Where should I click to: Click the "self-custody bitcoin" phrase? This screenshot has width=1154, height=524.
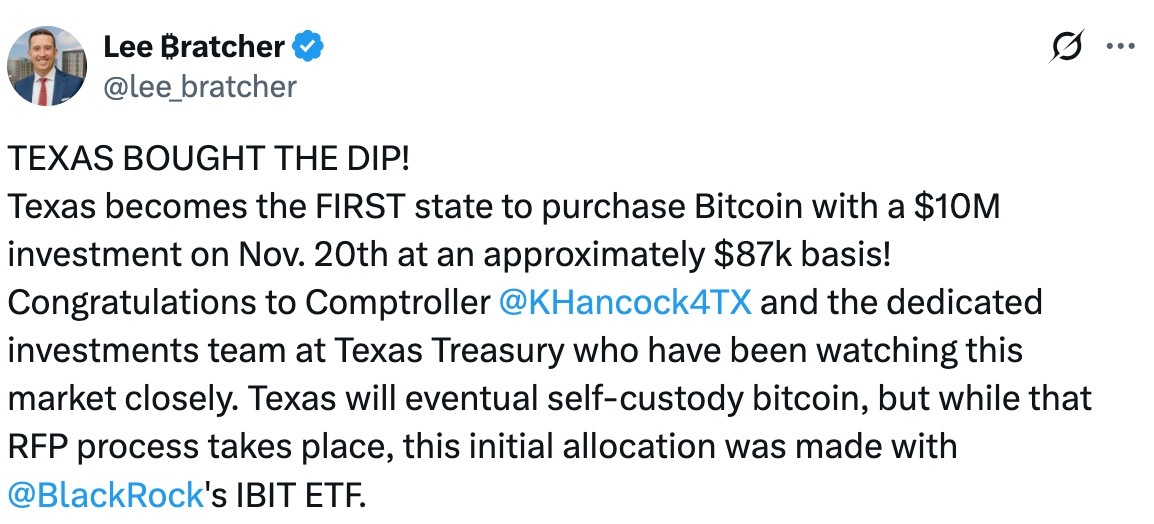point(680,398)
